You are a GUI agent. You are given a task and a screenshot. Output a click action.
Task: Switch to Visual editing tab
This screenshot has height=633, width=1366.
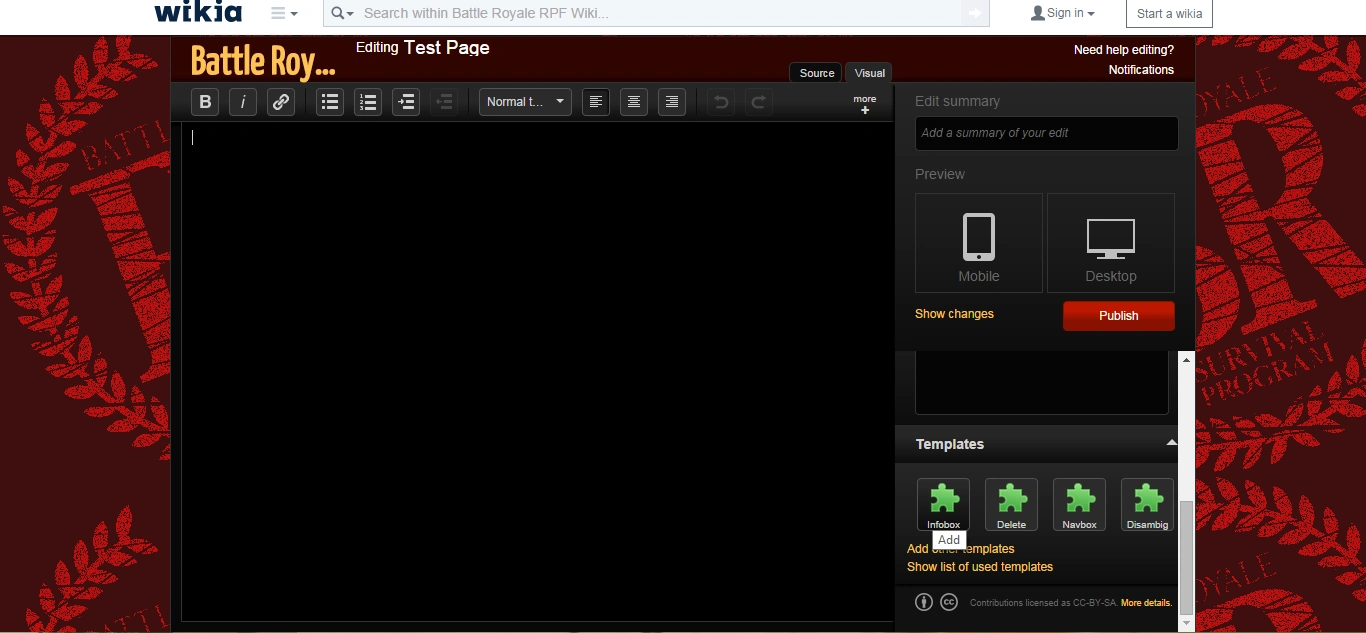point(869,73)
